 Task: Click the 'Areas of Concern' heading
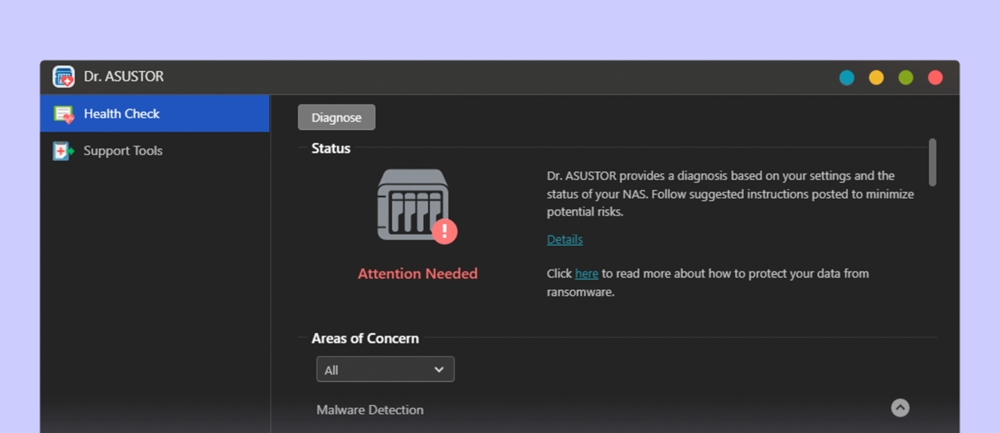[365, 339]
